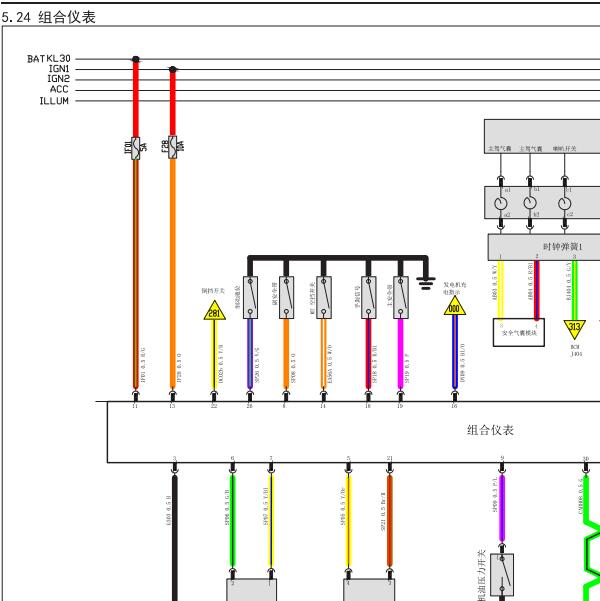This screenshot has height=601, width=600.
Task: Click the b1 clock spring coil symbol
Action: click(530, 203)
